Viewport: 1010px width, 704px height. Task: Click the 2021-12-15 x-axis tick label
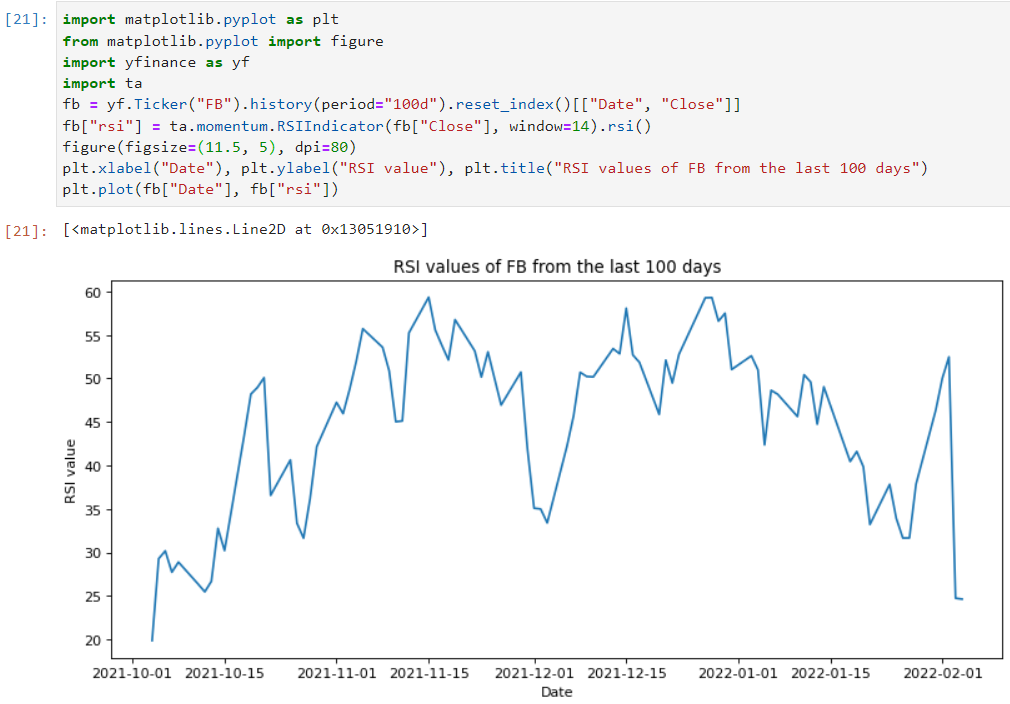click(627, 673)
